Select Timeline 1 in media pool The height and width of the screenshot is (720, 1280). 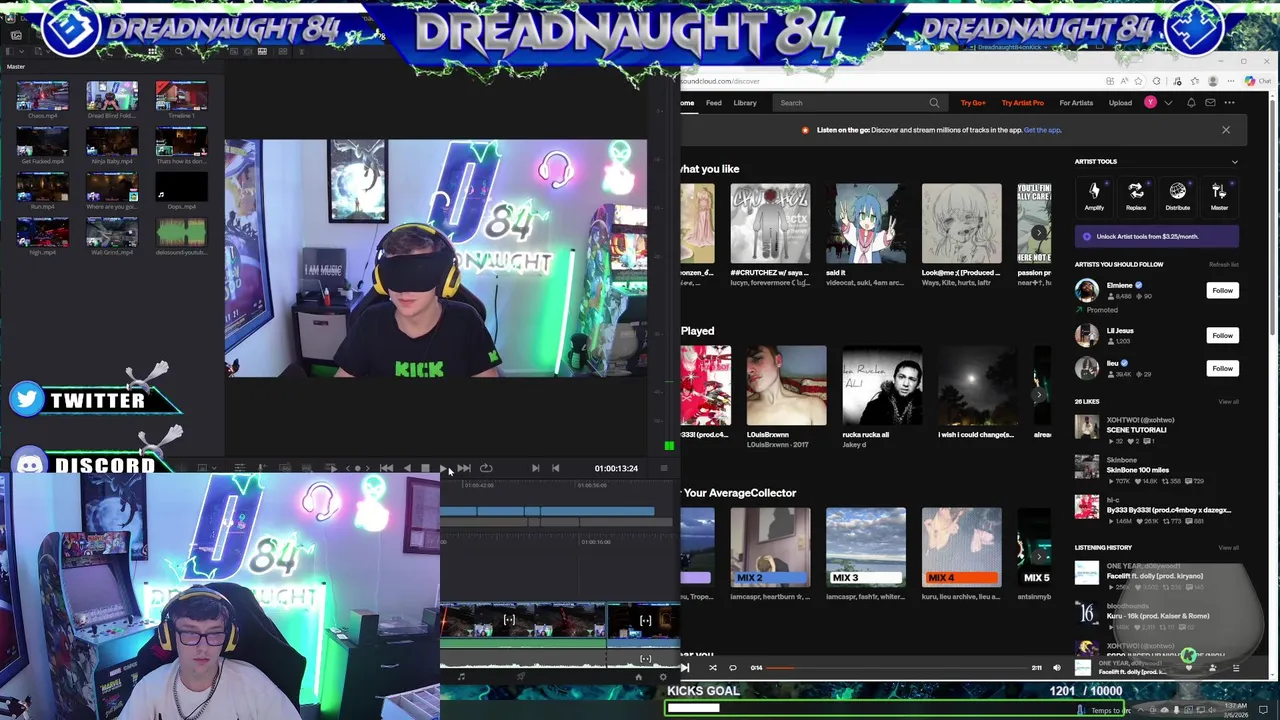pyautogui.click(x=181, y=97)
